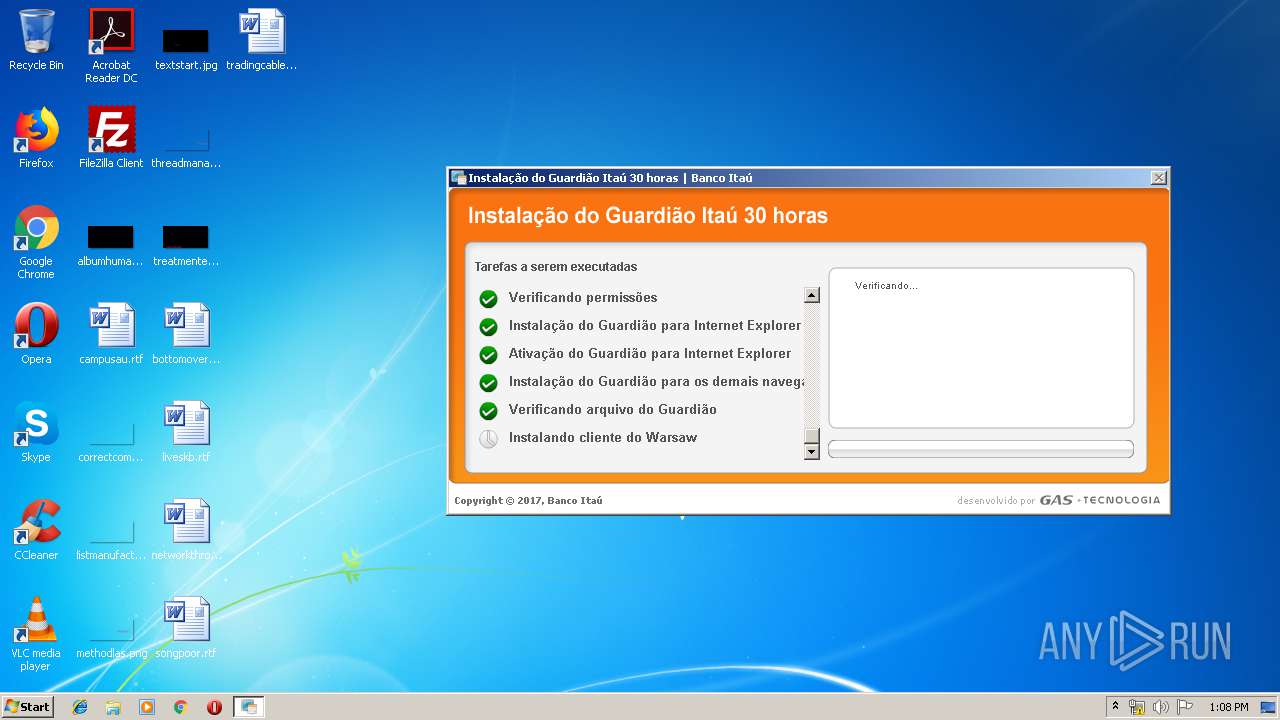The height and width of the screenshot is (720, 1280).
Task: Open the Action Center flag icon
Action: pyautogui.click(x=1185, y=707)
